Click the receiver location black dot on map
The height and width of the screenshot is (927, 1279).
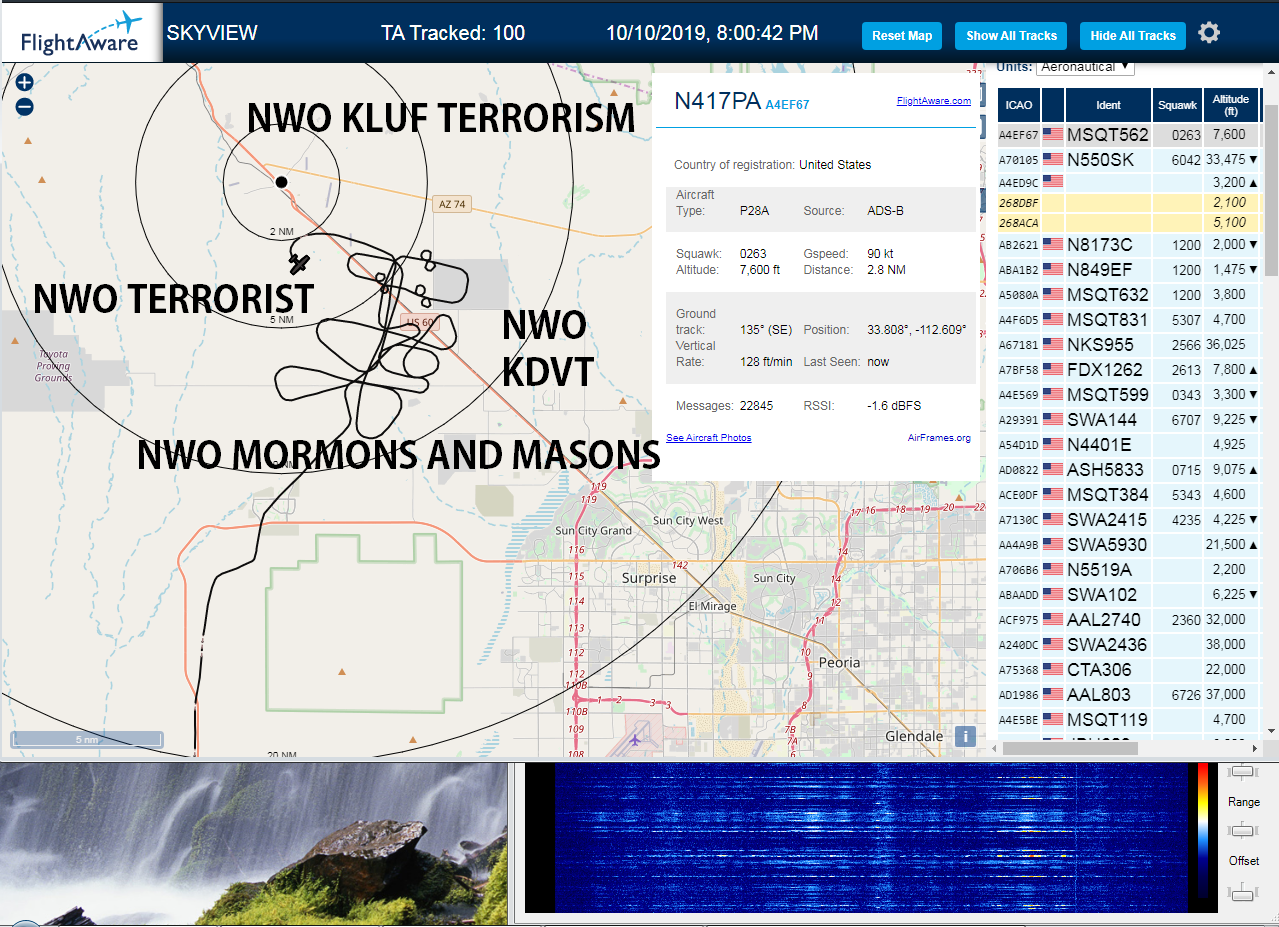pos(281,182)
